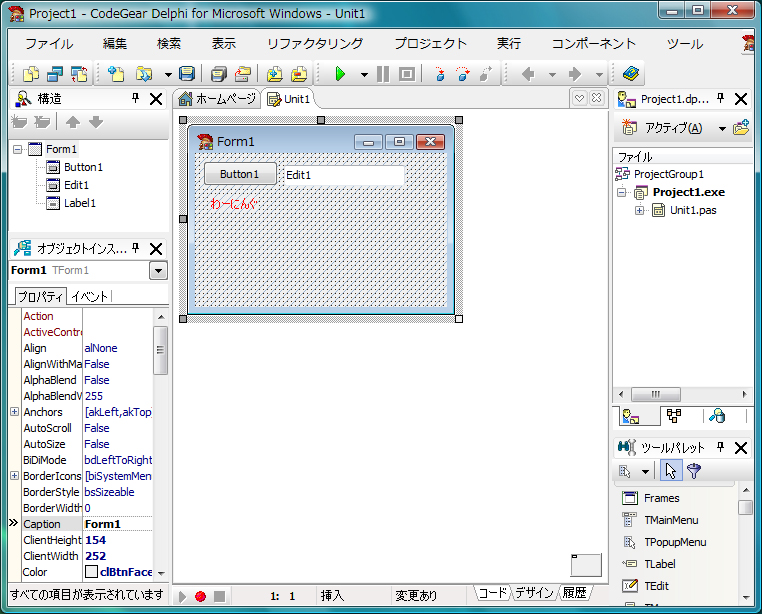Open the アクティブ dropdown arrow
This screenshot has width=762, height=614.
coord(722,128)
